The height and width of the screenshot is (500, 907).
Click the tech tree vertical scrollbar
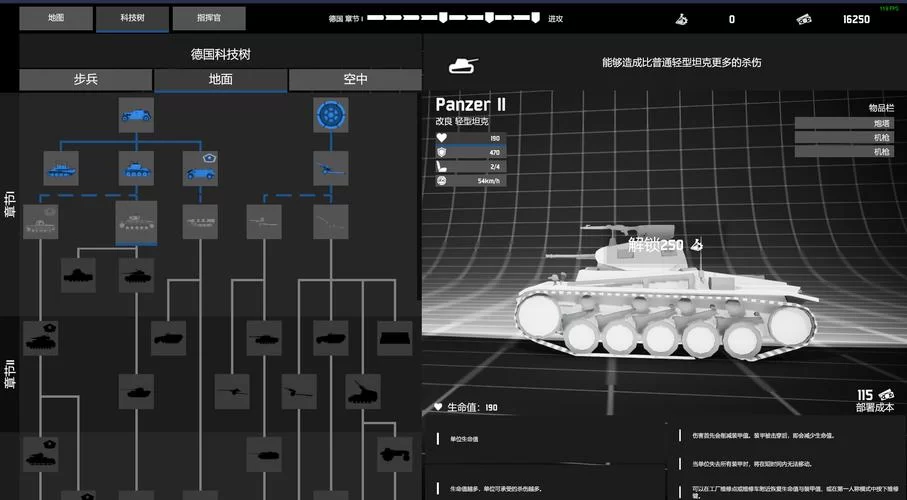click(420, 197)
